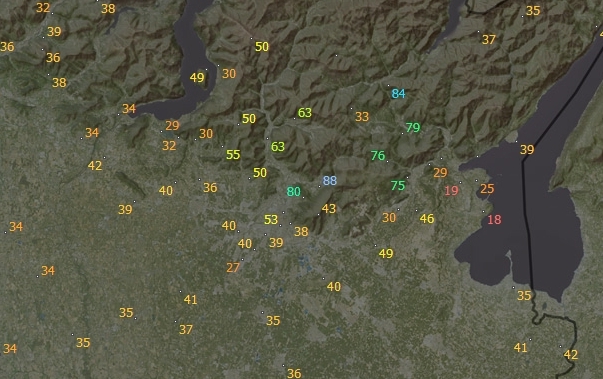Click the red 18 value on lake
Screen dimensions: 603x379
click(494, 219)
